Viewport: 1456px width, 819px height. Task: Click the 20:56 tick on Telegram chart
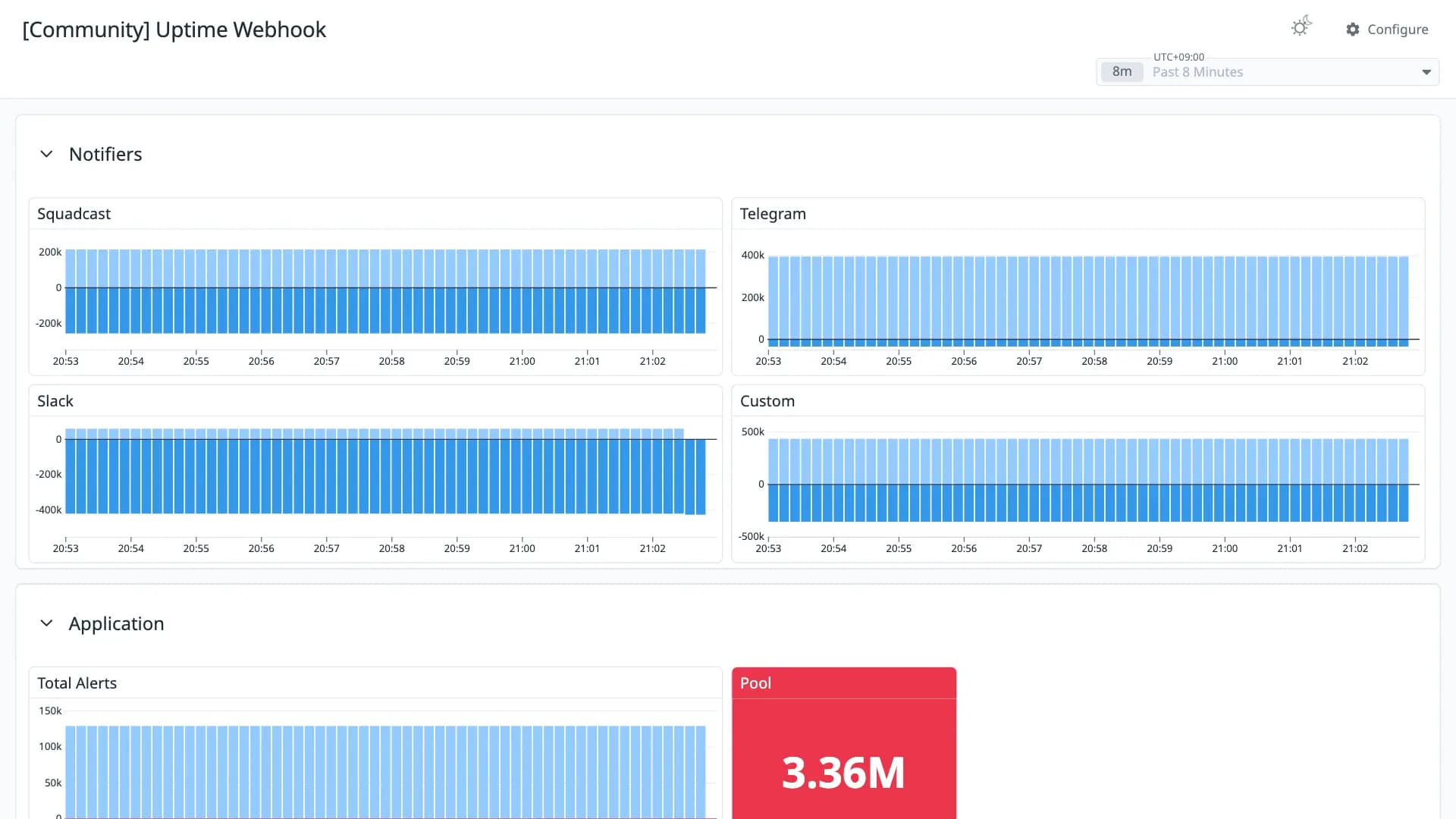pos(964,361)
